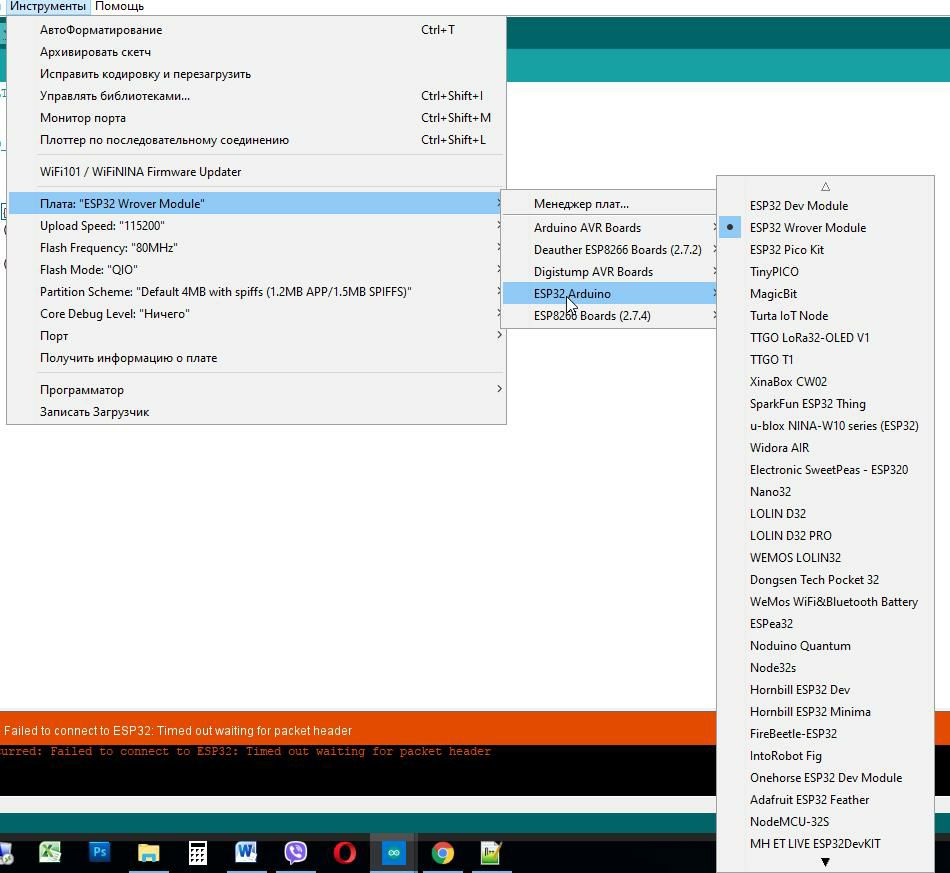Expand the Flash Mode: "QIO" submenu
Screen dimensions: 950x873
[x=256, y=270]
